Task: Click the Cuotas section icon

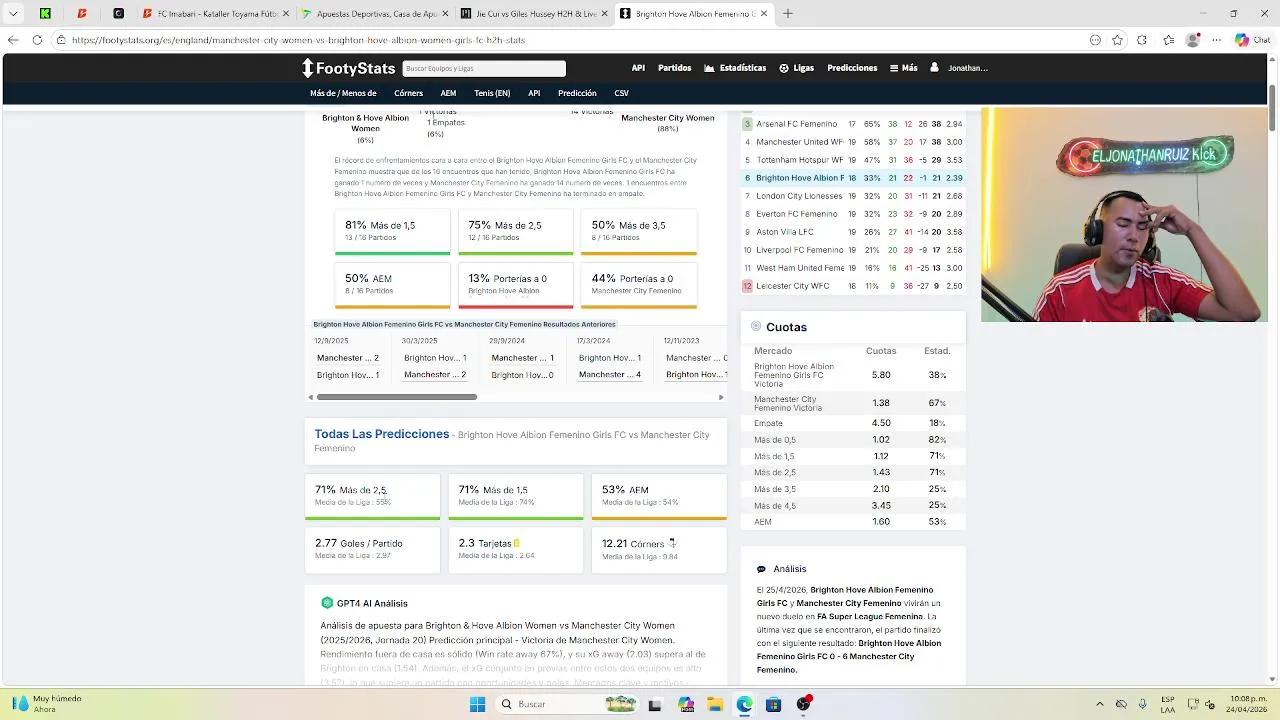Action: tap(756, 327)
